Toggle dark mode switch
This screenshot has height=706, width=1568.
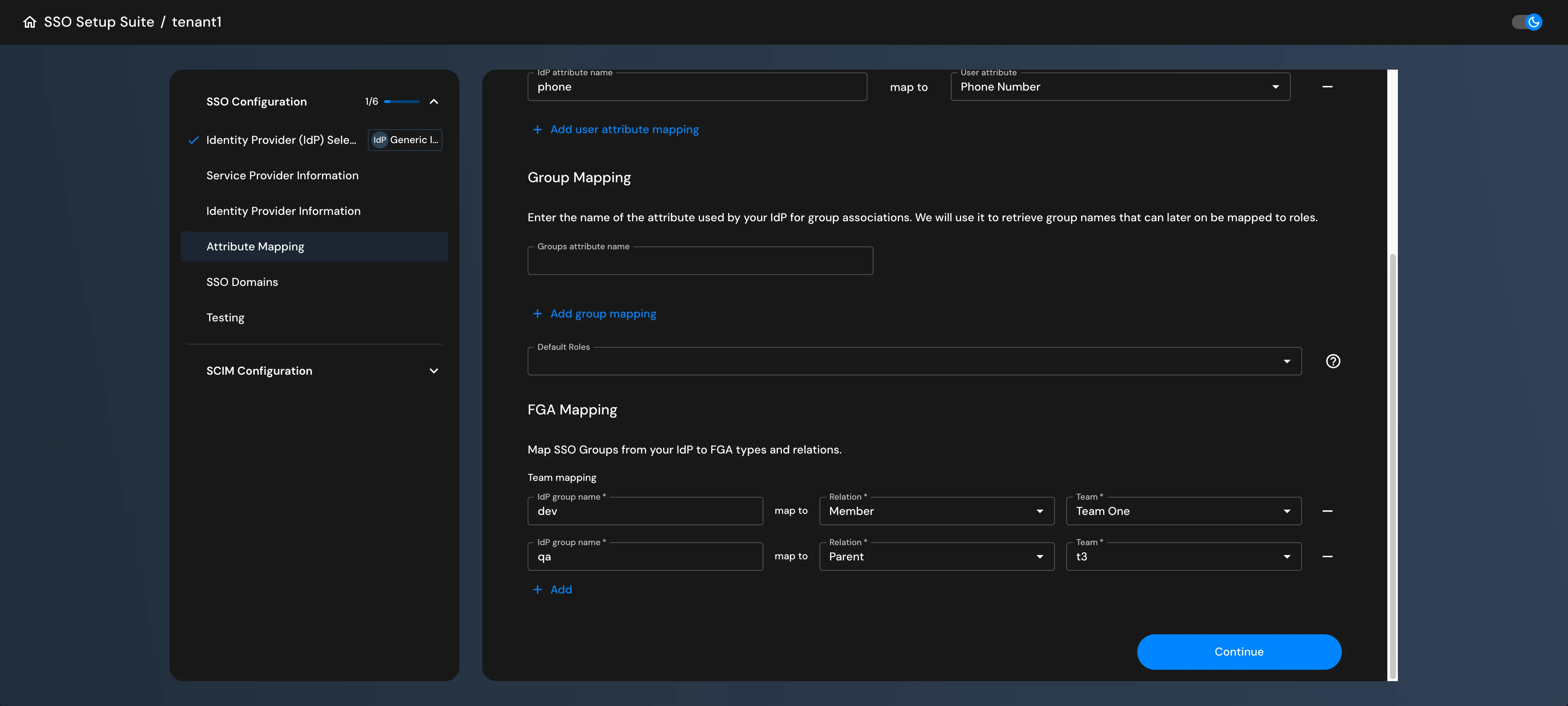click(x=1526, y=22)
